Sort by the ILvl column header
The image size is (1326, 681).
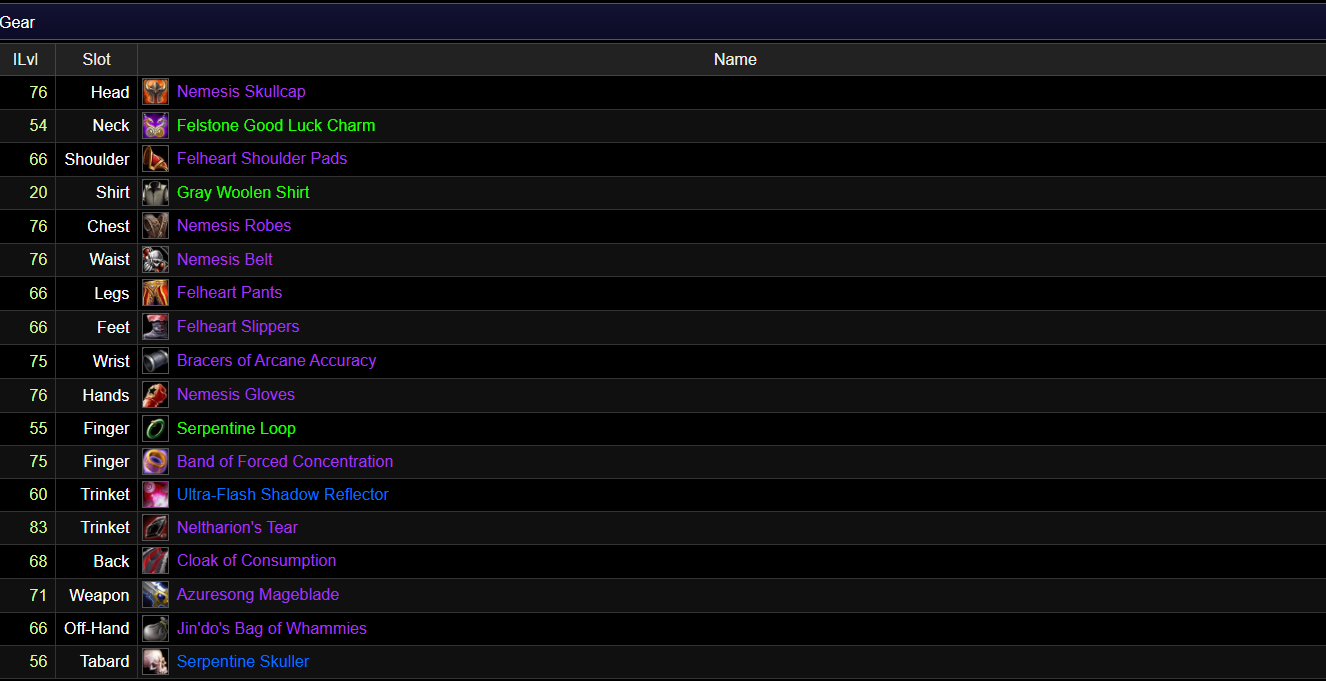(26, 60)
